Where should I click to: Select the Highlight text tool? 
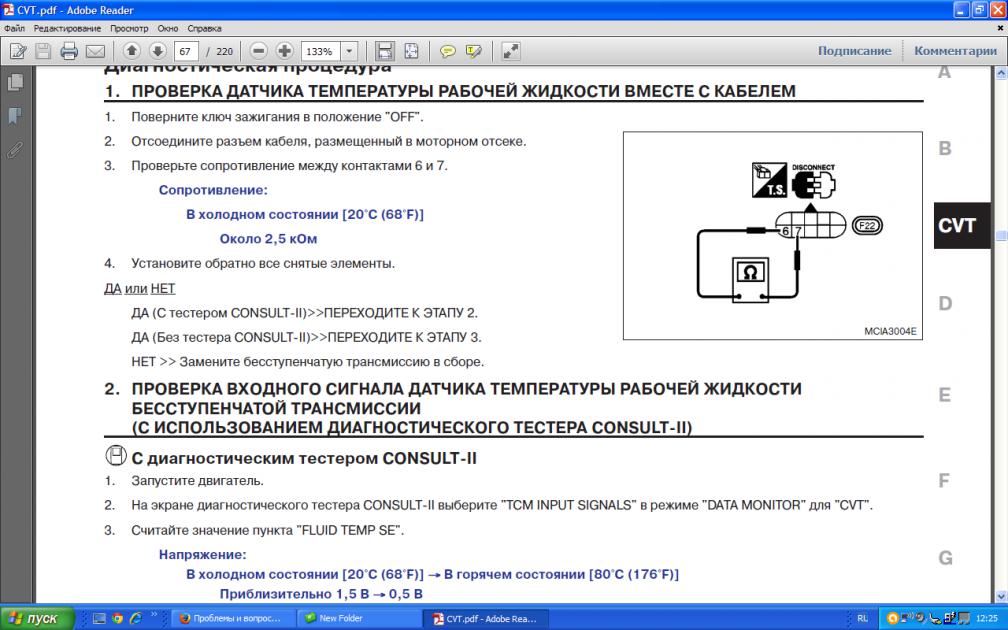(474, 51)
